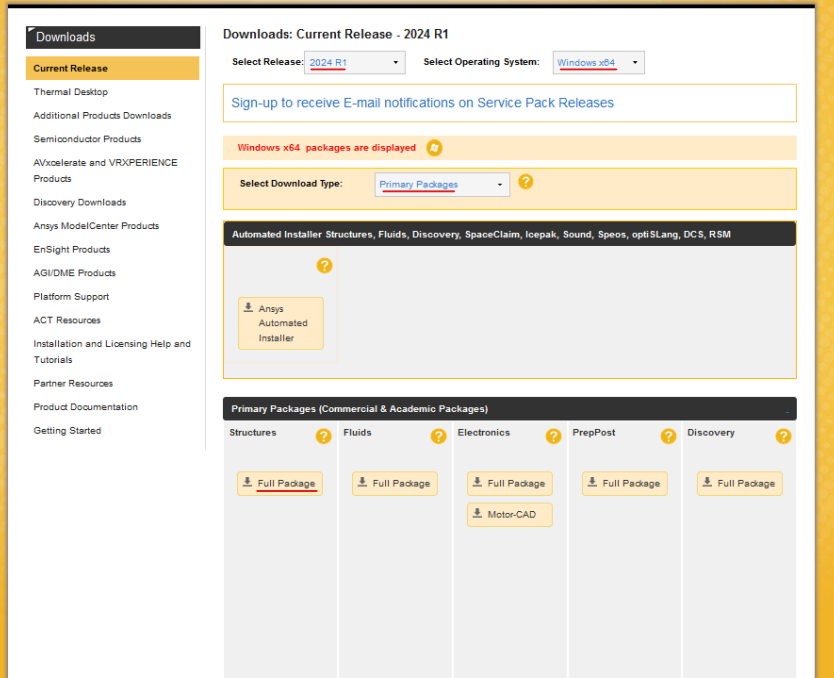Click the PrepPost column help icon

pyautogui.click(x=668, y=436)
